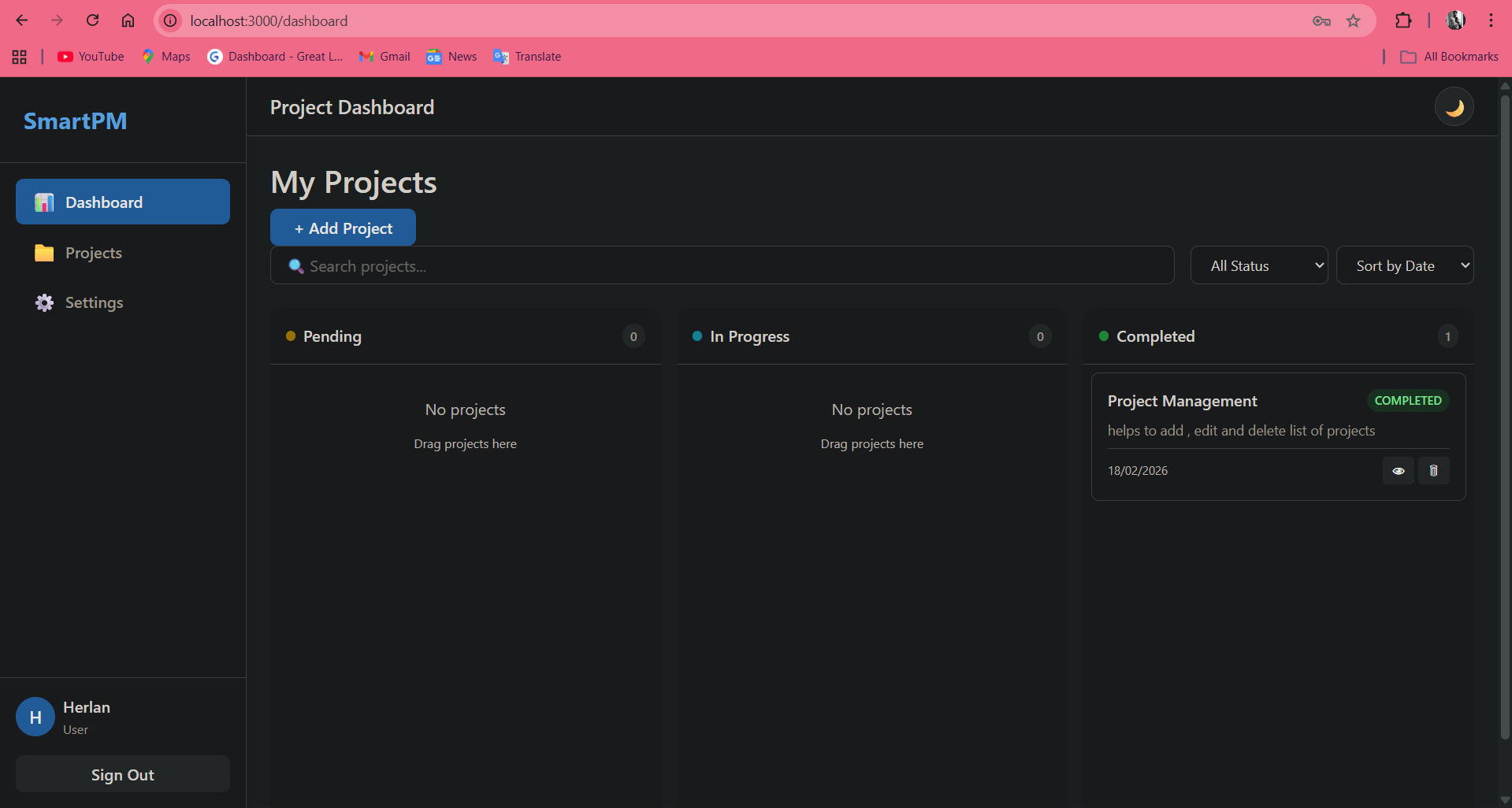Click the user avatar circle labeled H
The height and width of the screenshot is (808, 1512).
pyautogui.click(x=35, y=717)
